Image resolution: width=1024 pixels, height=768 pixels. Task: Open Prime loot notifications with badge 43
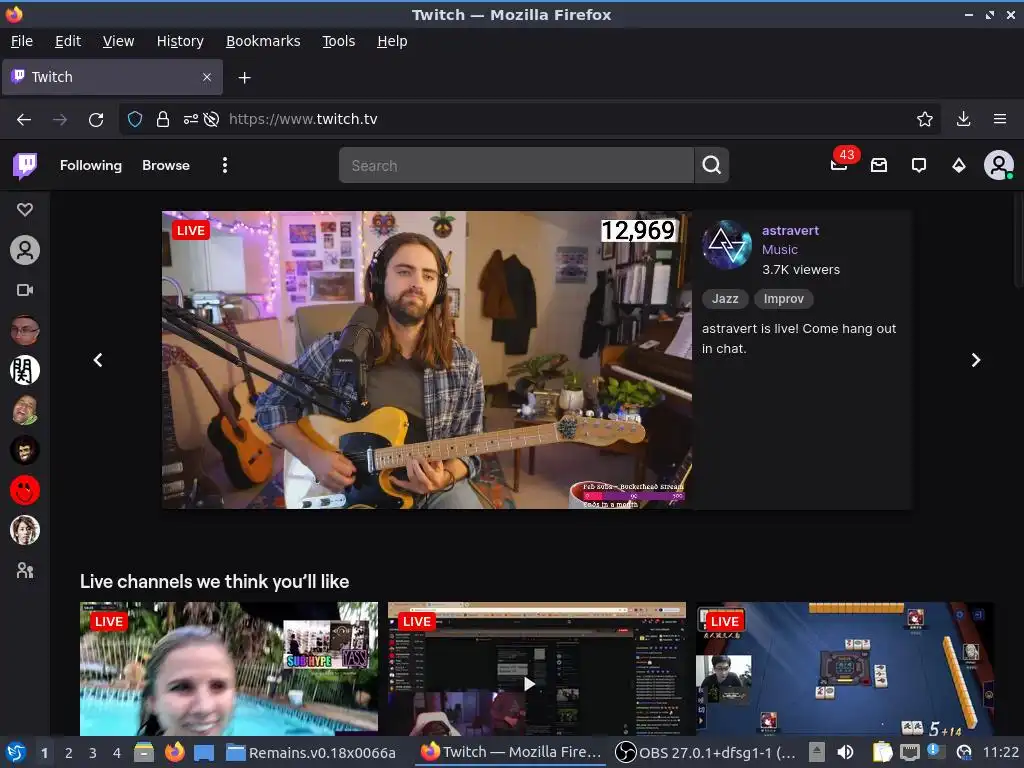tap(839, 164)
